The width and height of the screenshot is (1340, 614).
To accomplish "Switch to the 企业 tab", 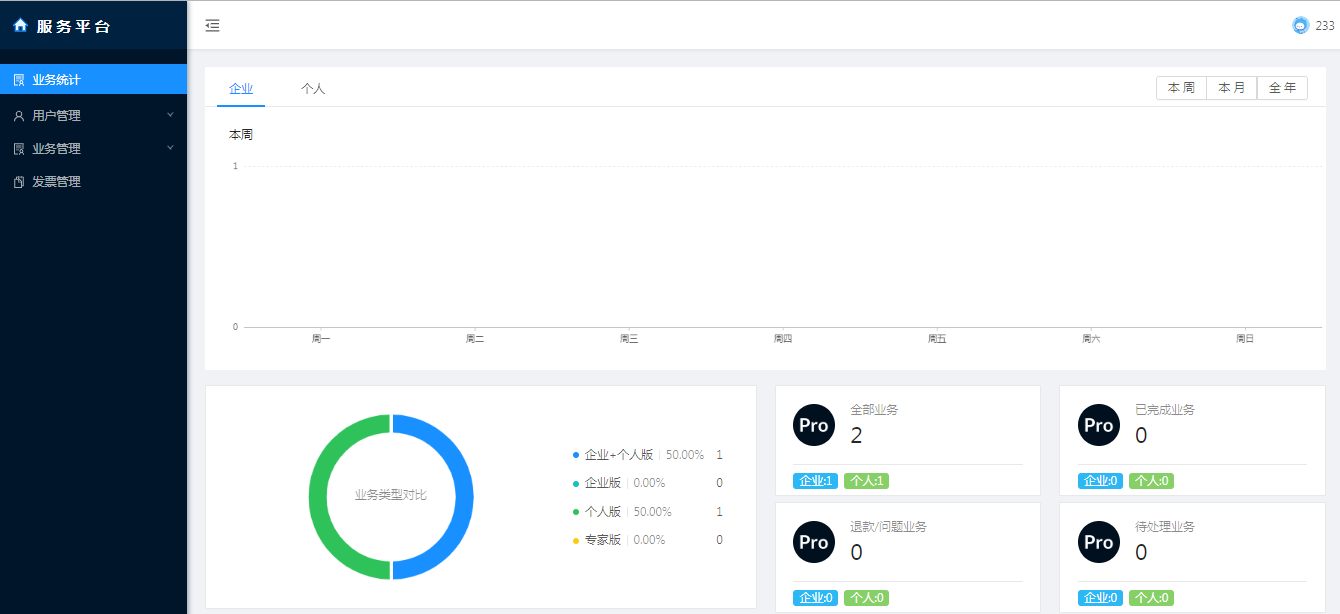I will click(x=241, y=89).
